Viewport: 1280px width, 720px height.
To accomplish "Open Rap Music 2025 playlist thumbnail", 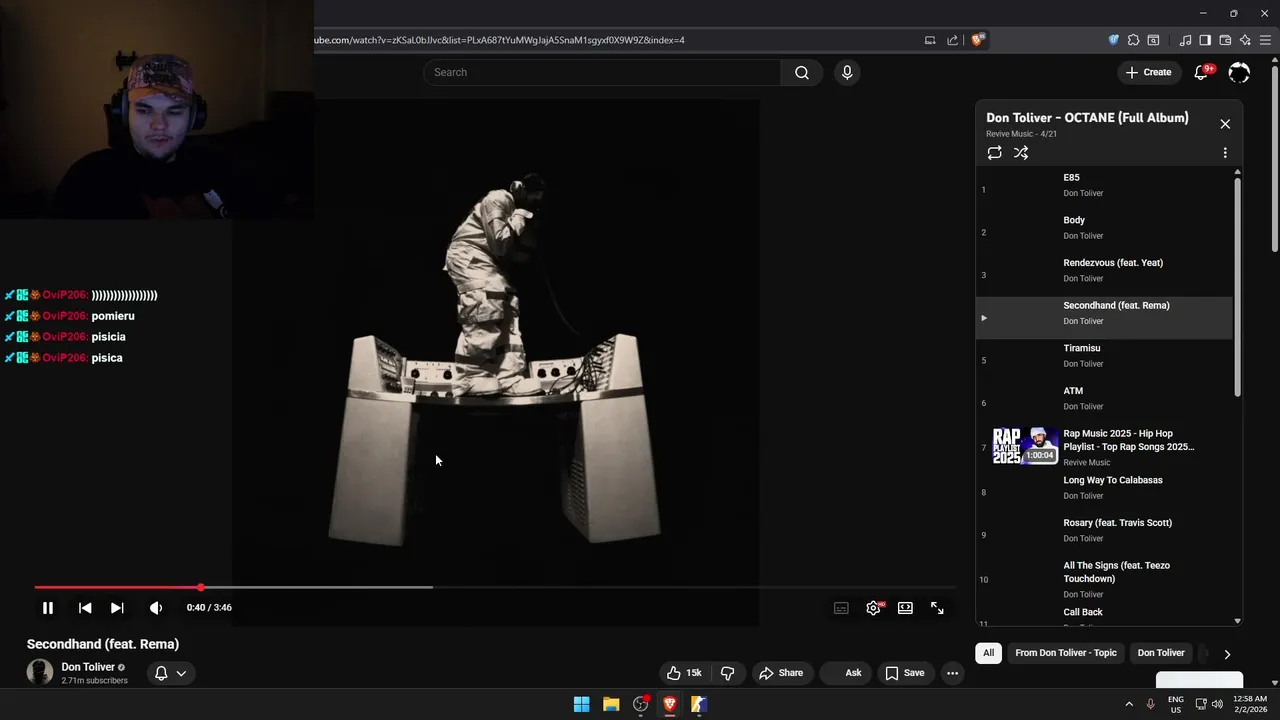I will (x=1025, y=446).
